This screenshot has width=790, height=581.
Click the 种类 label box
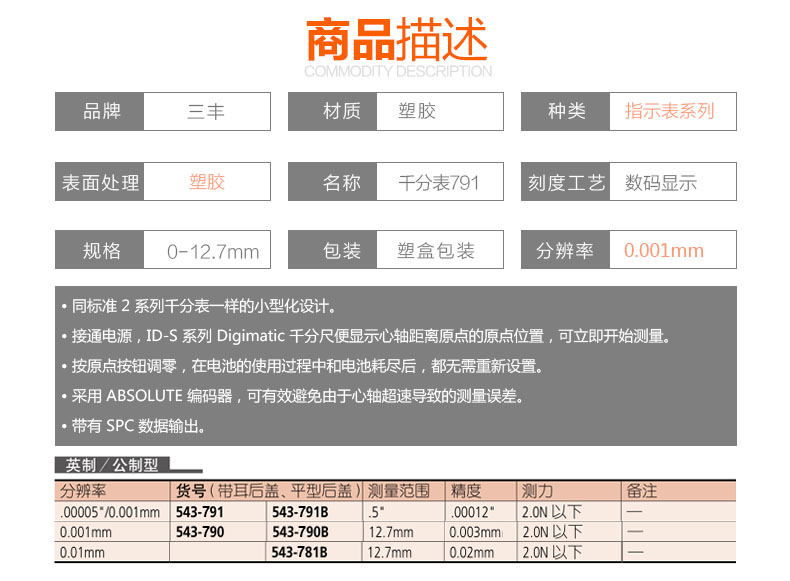point(566,111)
